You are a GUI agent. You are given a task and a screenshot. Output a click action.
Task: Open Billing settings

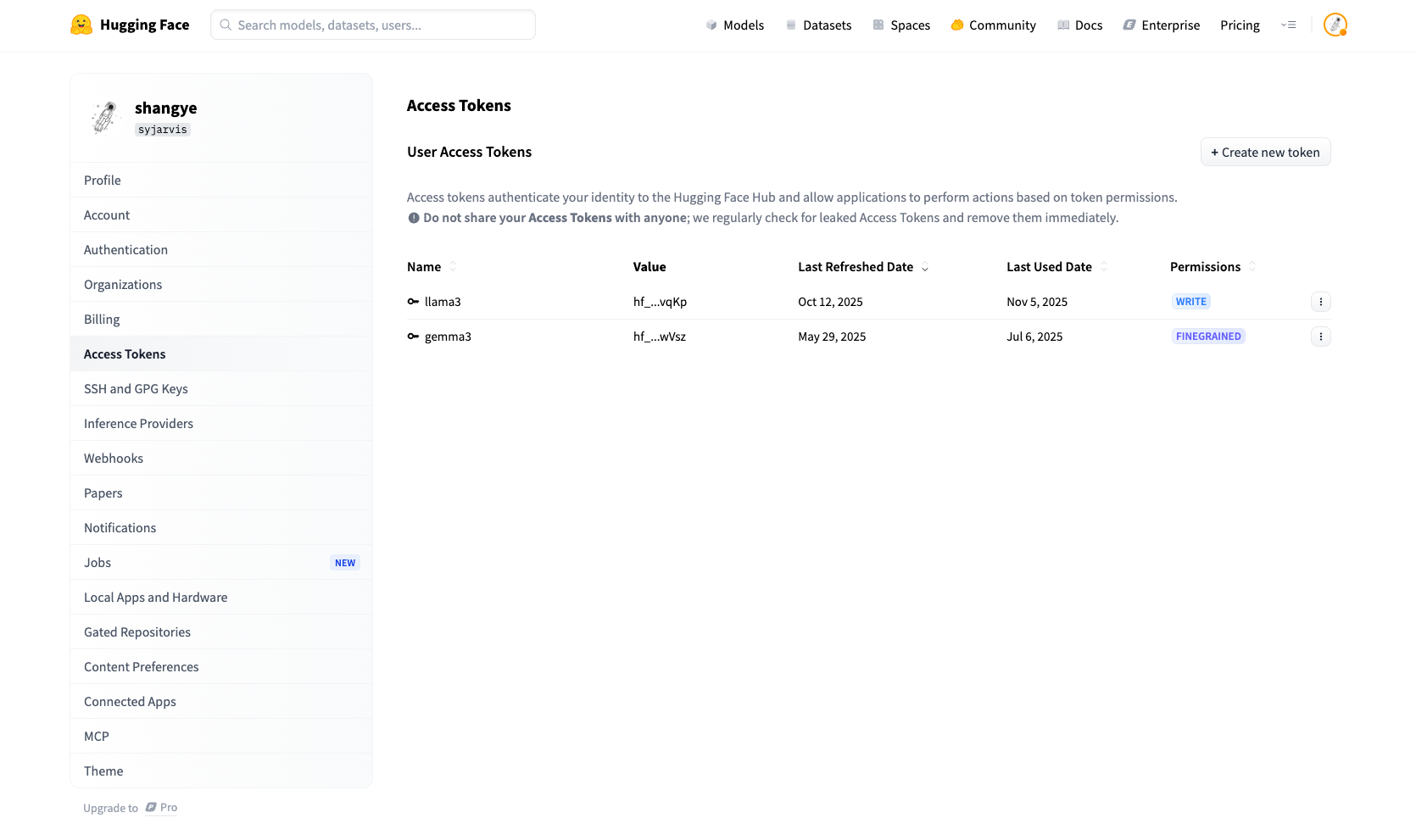[221, 320]
